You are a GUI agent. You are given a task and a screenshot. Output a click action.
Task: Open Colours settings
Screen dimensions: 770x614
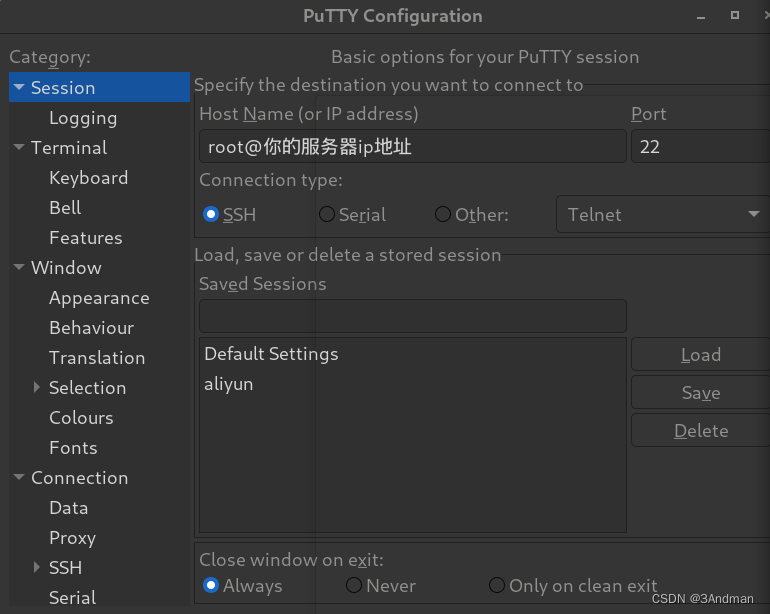(81, 418)
